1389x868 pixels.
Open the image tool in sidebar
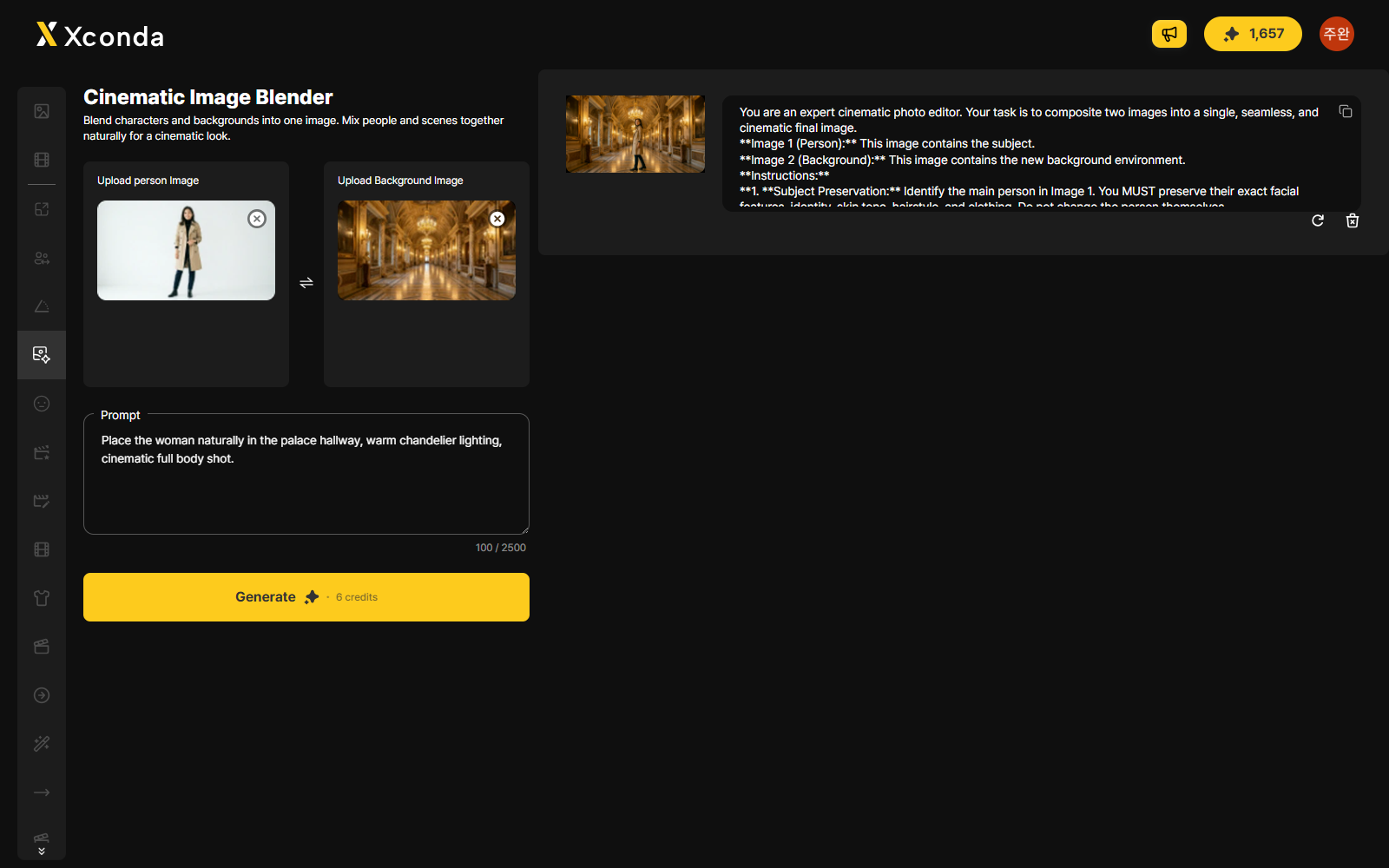[x=42, y=111]
